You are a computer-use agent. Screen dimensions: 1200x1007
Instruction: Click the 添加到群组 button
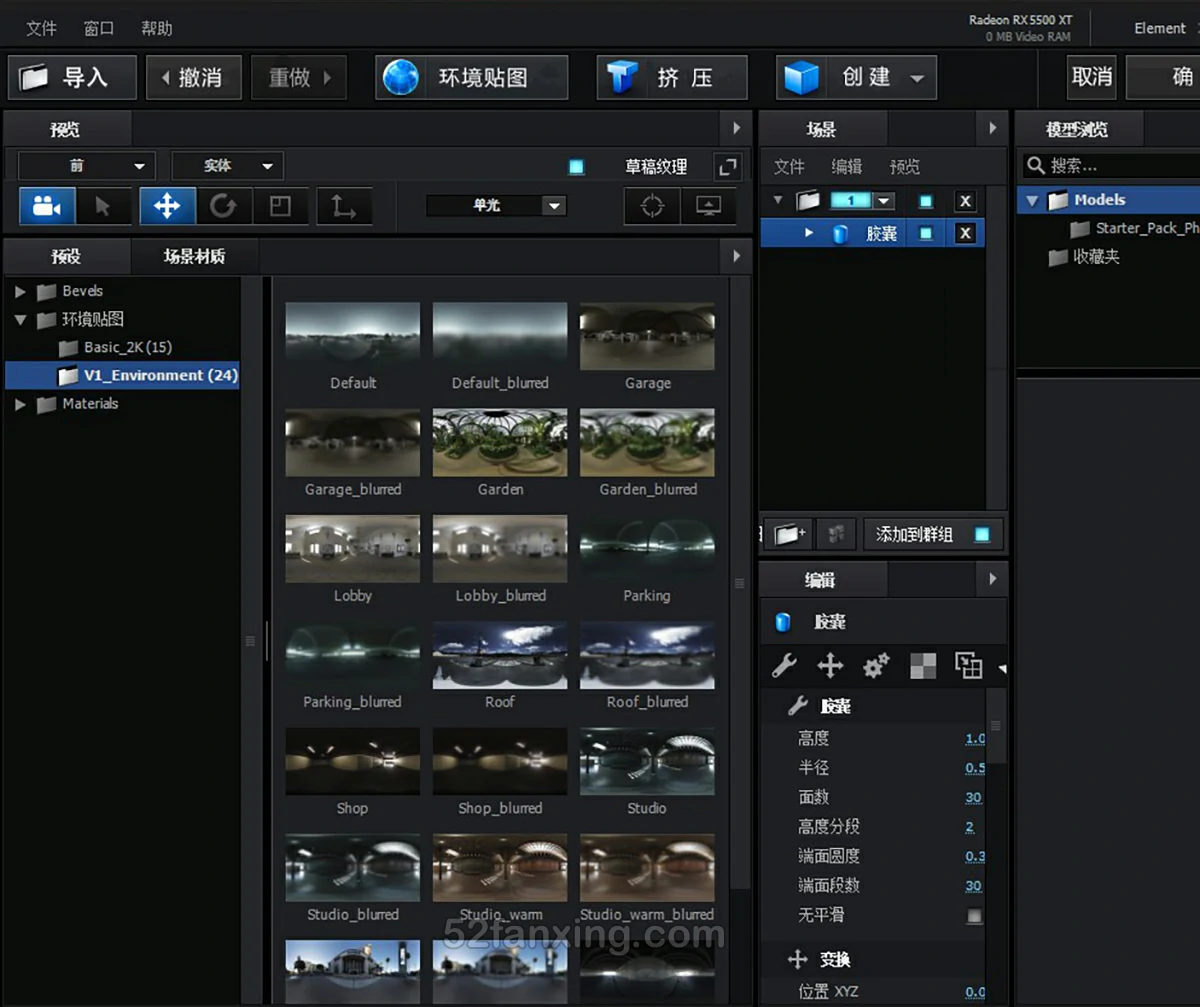pyautogui.click(x=933, y=534)
